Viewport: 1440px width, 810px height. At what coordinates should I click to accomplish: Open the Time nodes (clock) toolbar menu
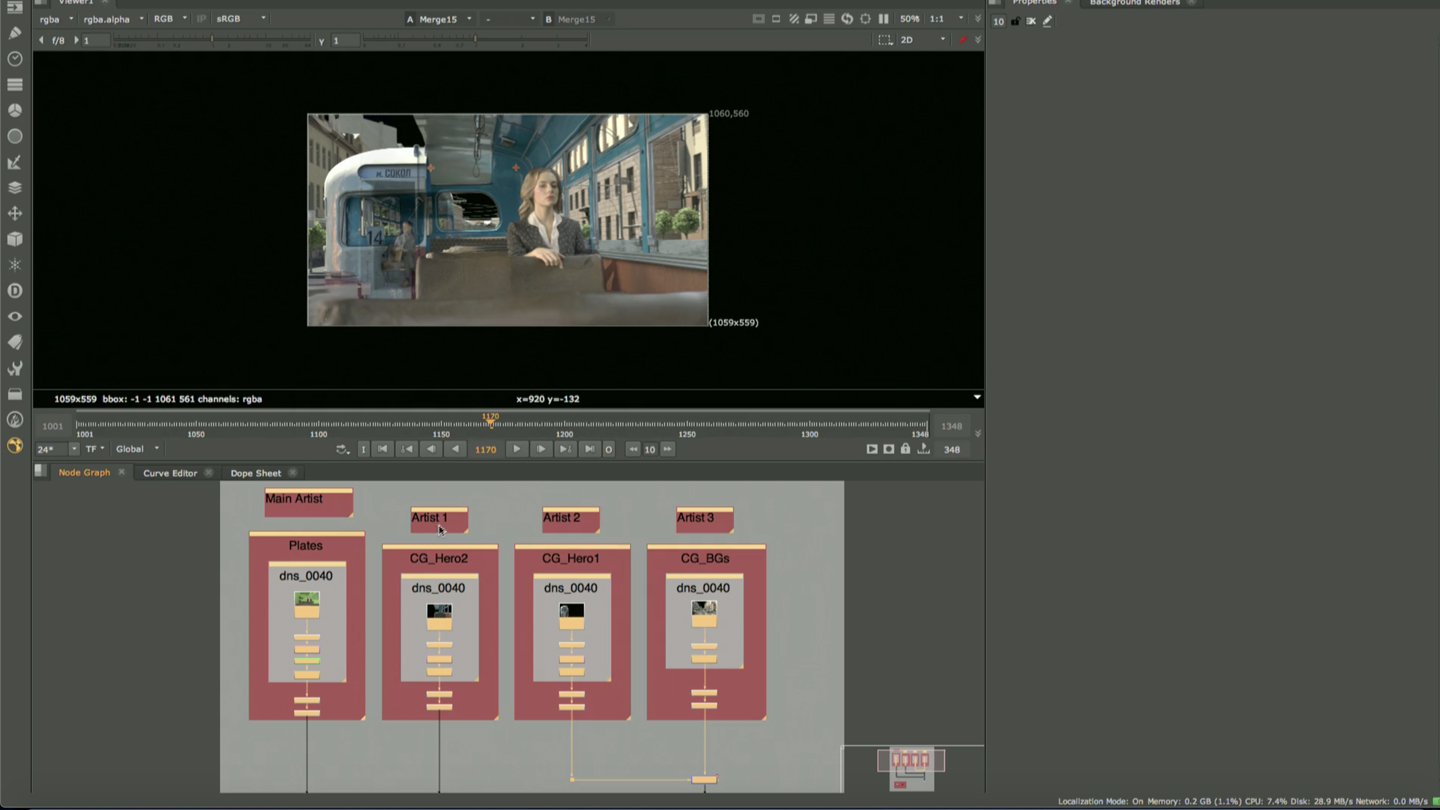(x=15, y=59)
